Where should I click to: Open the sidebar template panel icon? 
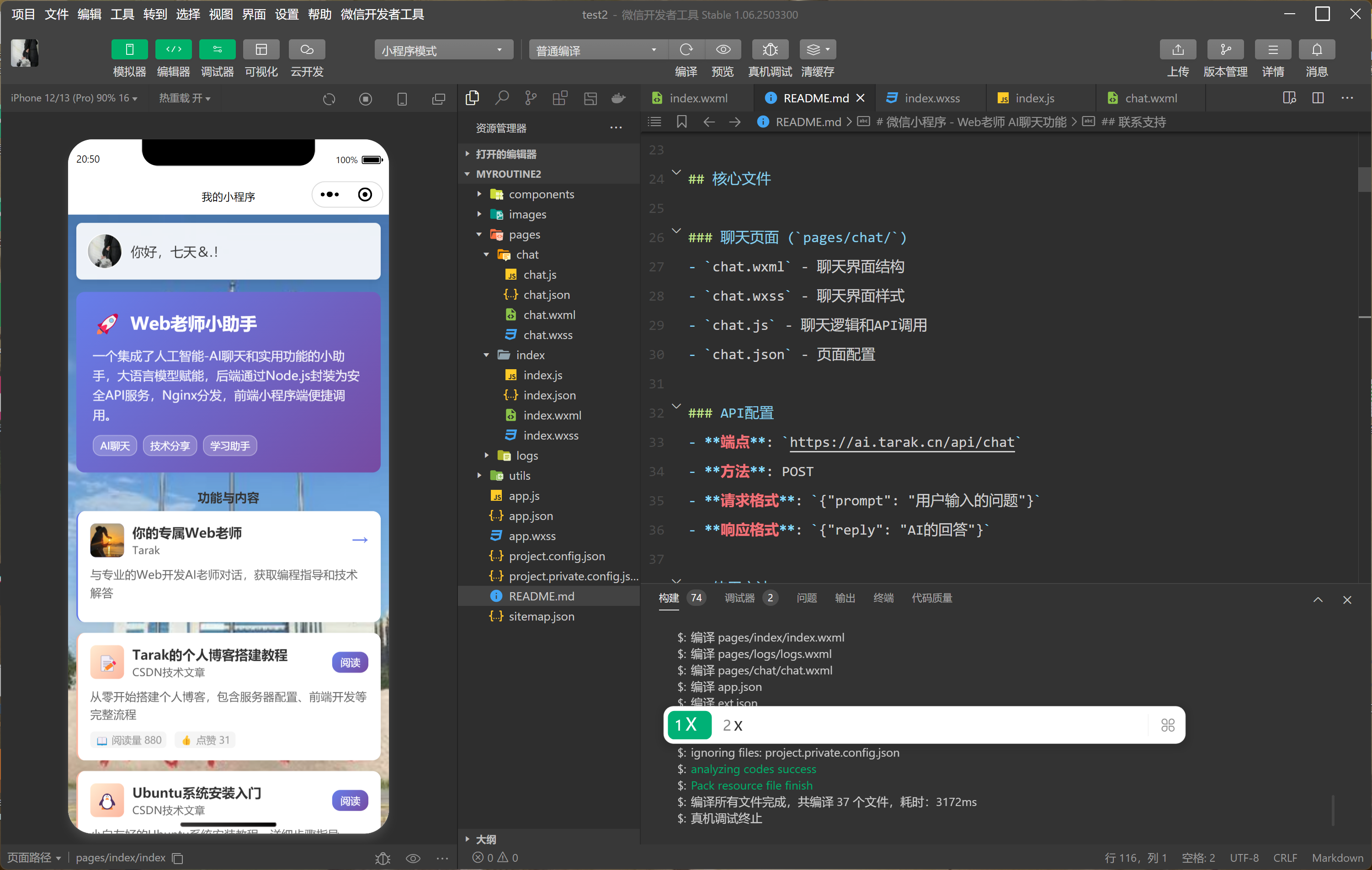(x=590, y=98)
